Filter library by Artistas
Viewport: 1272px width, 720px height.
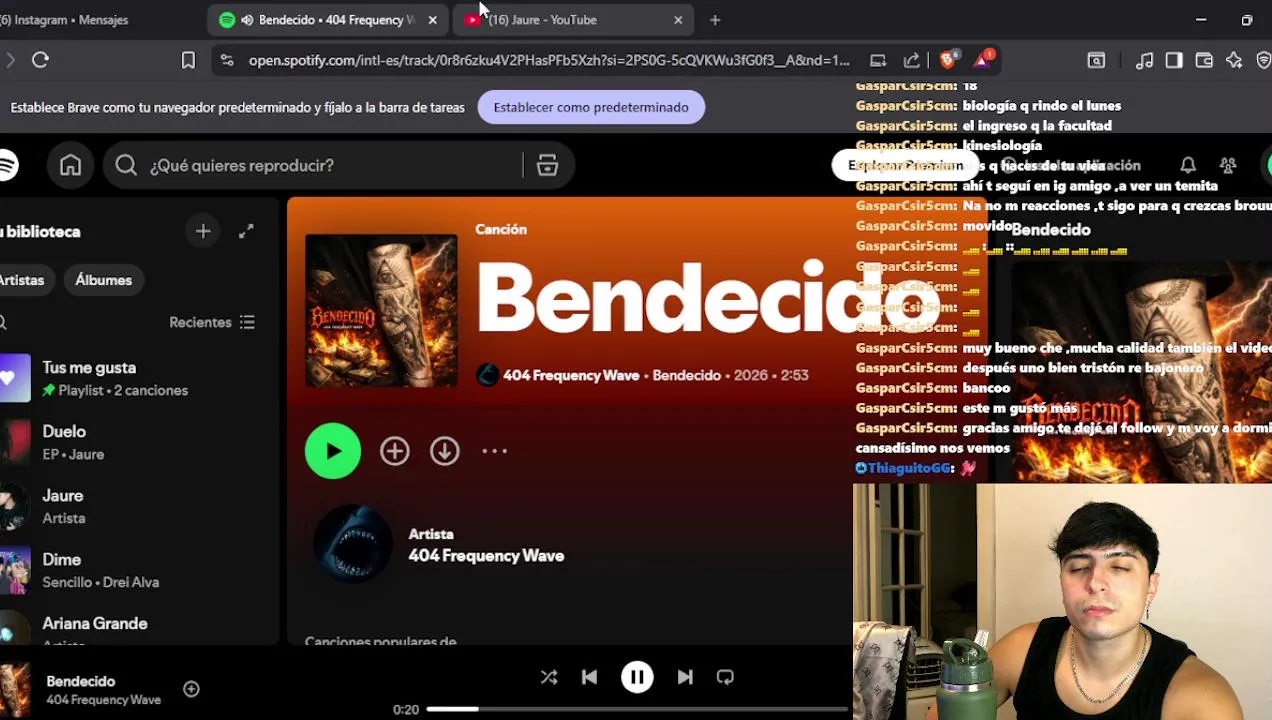pos(22,280)
